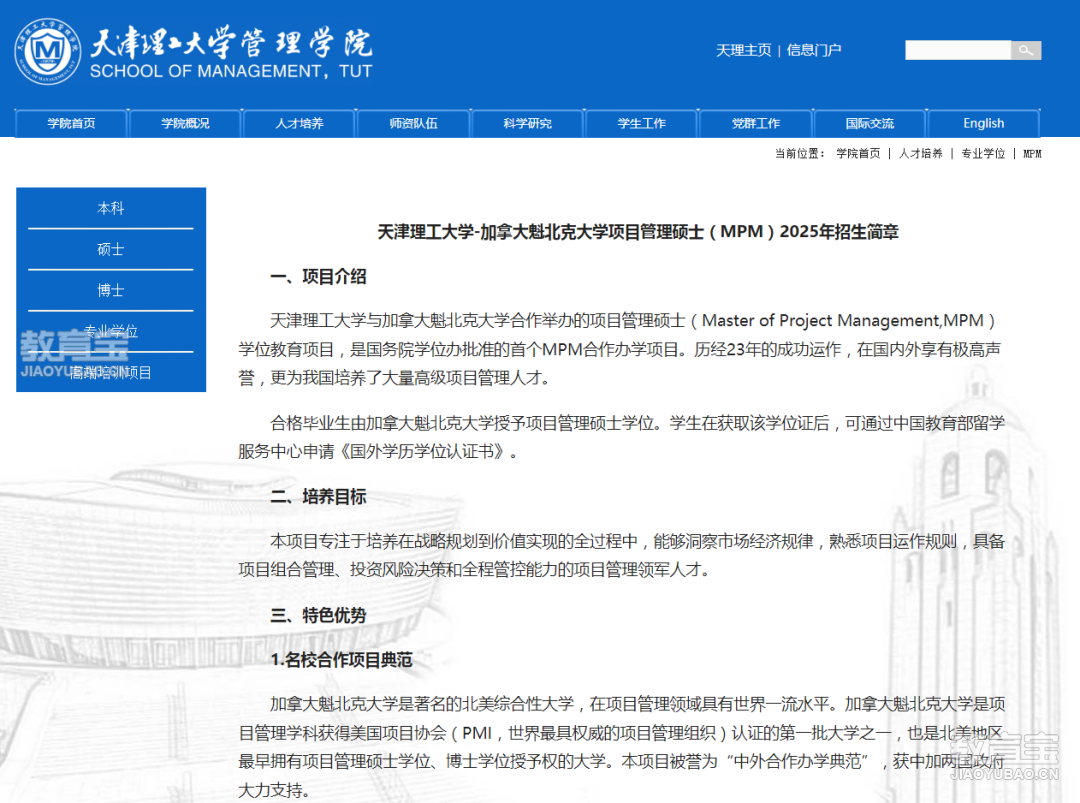
Task: Click the text 《国外学历学位认证书》
Action: pyautogui.click(x=422, y=452)
